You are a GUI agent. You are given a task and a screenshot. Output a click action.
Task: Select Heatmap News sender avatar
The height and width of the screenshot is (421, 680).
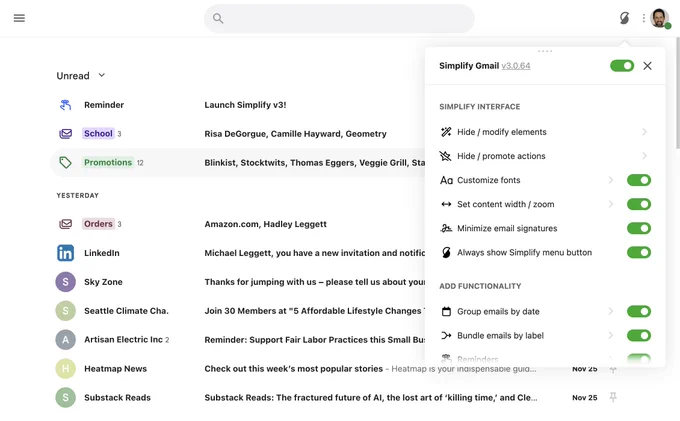click(x=65, y=369)
